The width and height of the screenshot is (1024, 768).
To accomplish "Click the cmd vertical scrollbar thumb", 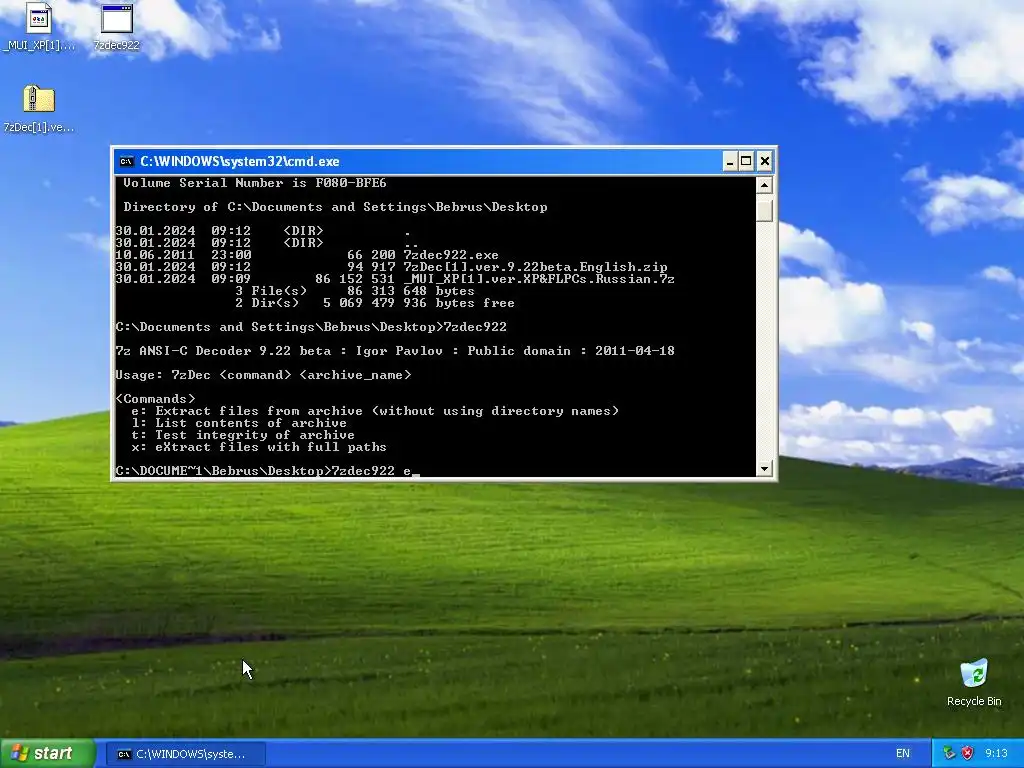I will pyautogui.click(x=764, y=209).
